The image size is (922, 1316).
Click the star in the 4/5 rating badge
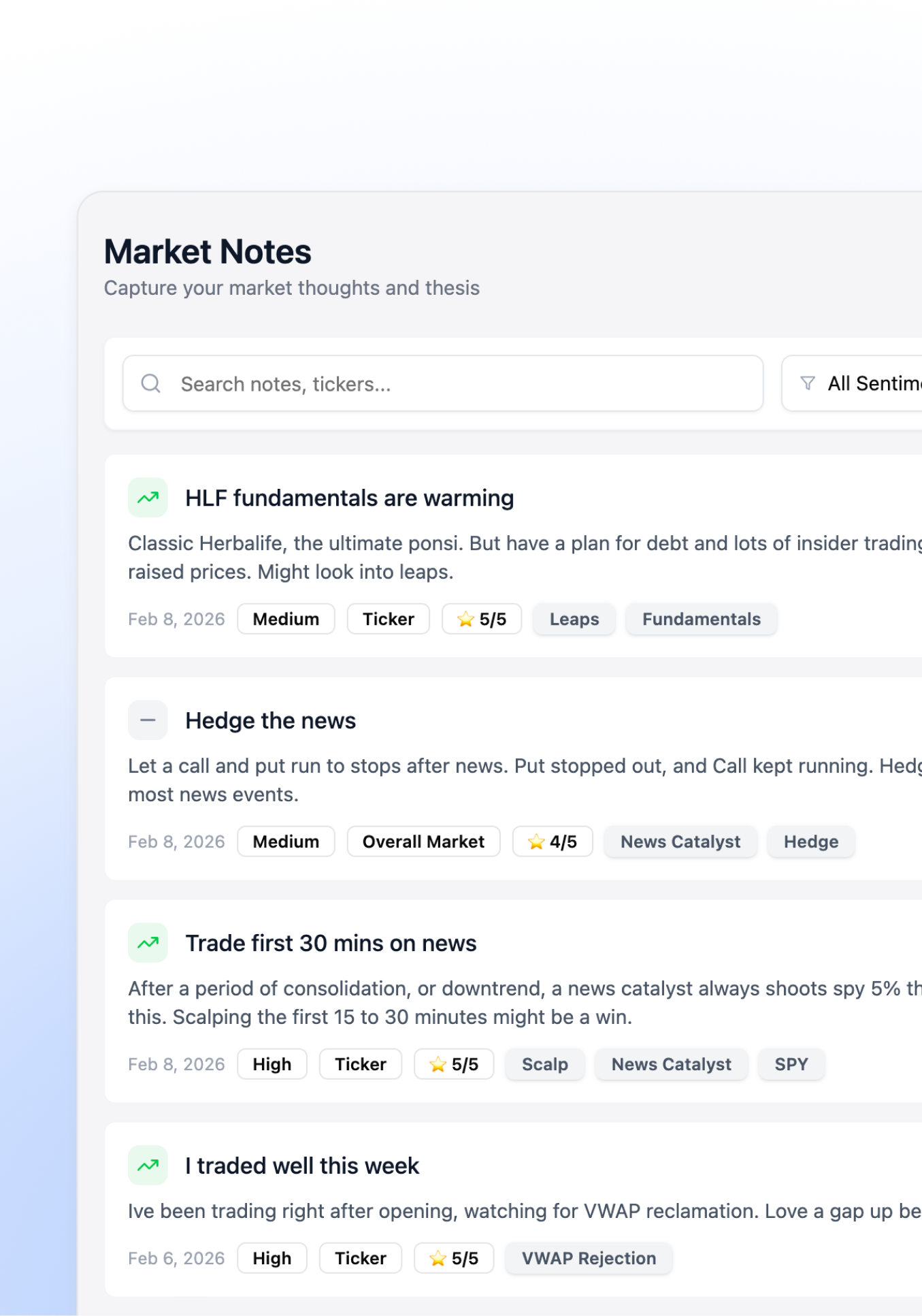tap(538, 841)
